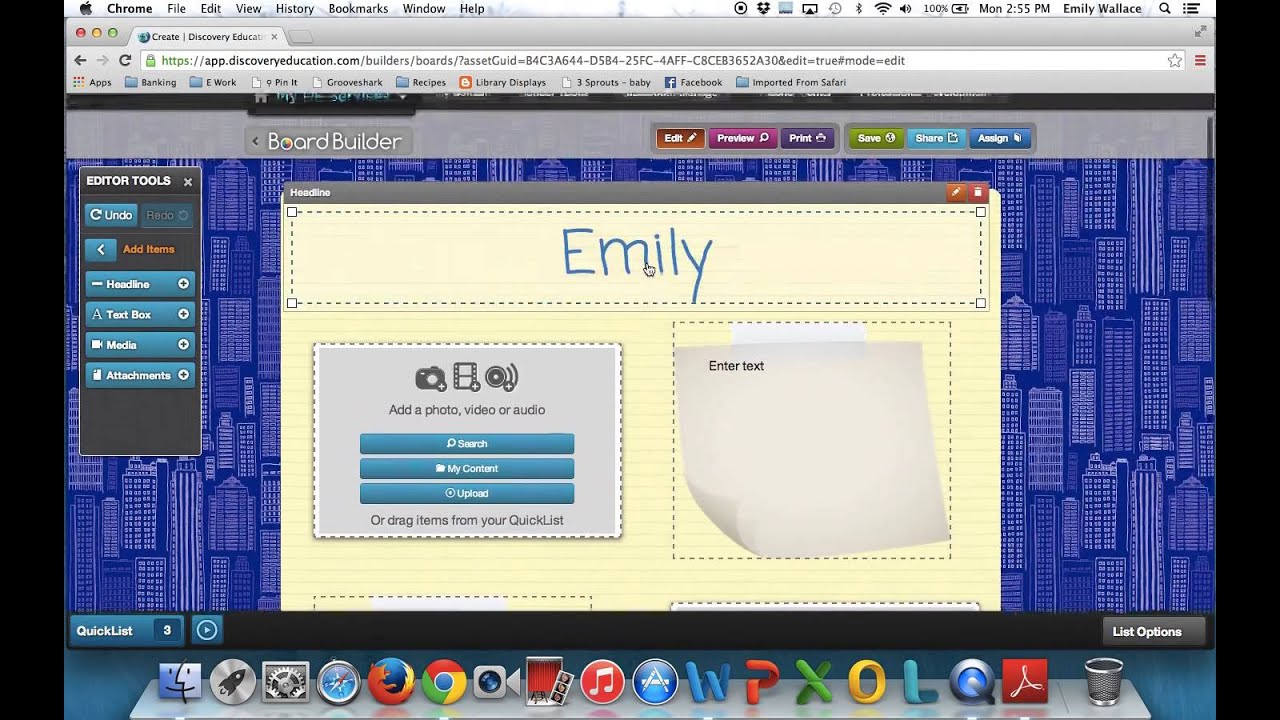Open the Banking bookmarks folder
The width and height of the screenshot is (1280, 720).
151,82
